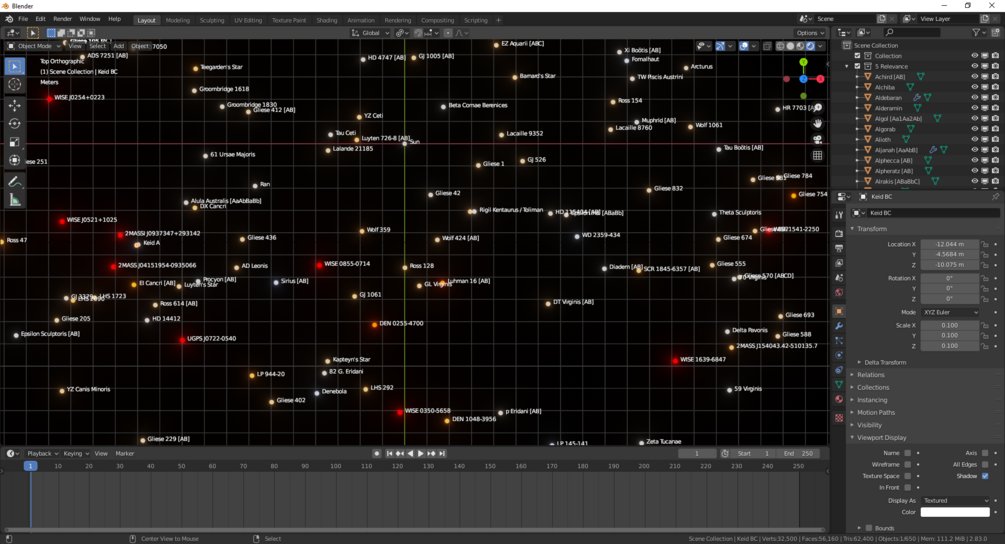1005x544 pixels.
Task: Open World properties tab
Action: [x=839, y=293]
